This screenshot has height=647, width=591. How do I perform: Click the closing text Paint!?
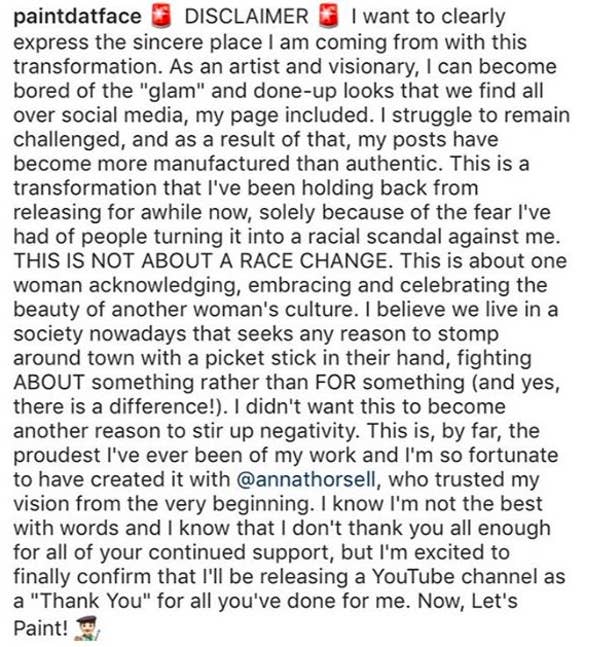(40, 628)
